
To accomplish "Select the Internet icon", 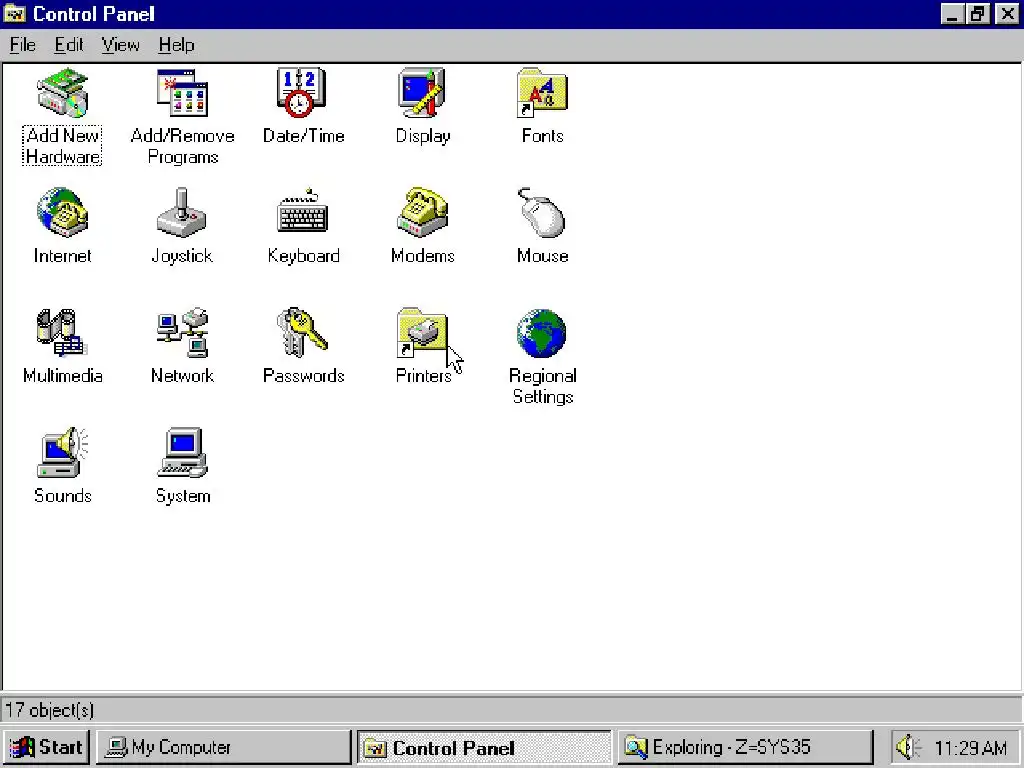I will point(63,213).
